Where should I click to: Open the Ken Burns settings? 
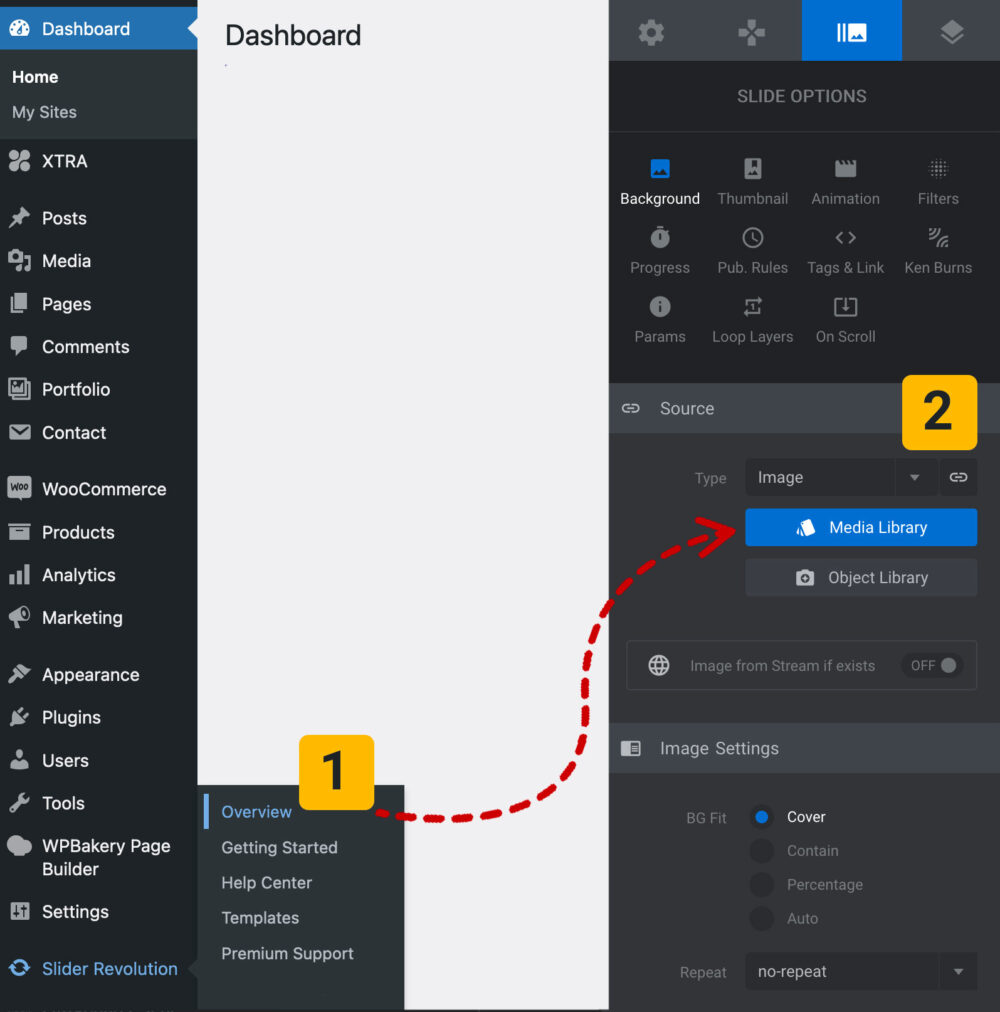[x=937, y=250]
